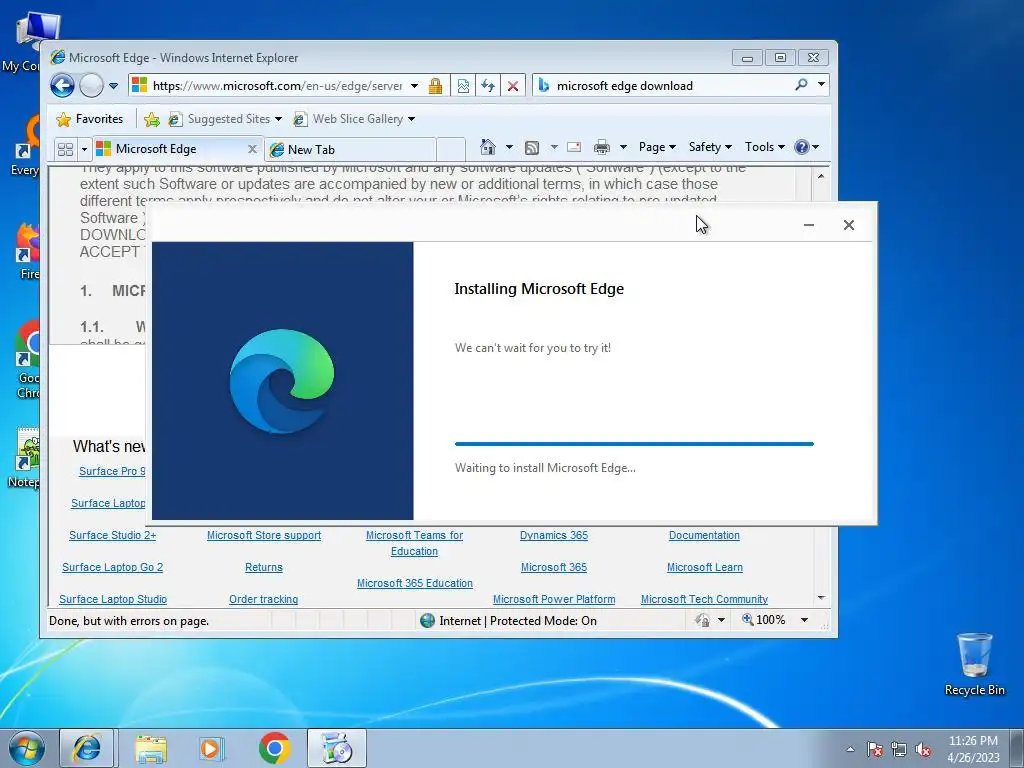This screenshot has width=1024, height=768.
Task: Click the Forward navigation arrow button
Action: (91, 86)
